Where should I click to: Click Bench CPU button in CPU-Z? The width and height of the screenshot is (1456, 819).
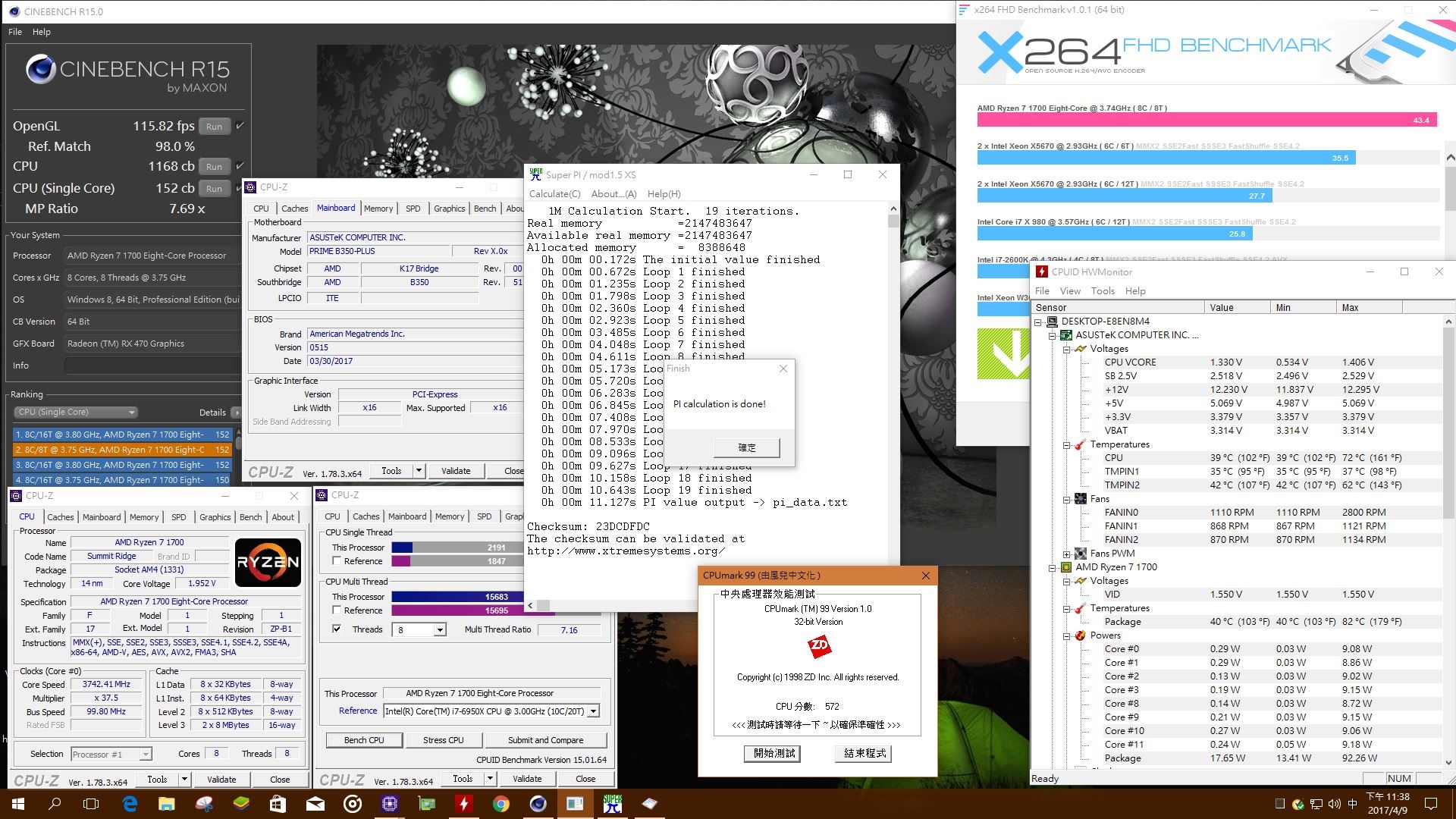click(364, 740)
